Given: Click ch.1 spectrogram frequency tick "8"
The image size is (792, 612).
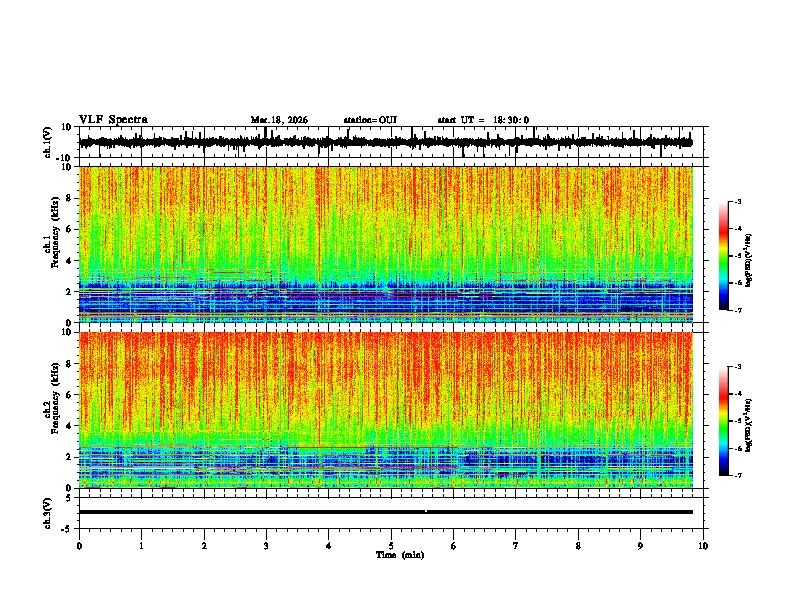Looking at the screenshot, I should pyautogui.click(x=69, y=198).
